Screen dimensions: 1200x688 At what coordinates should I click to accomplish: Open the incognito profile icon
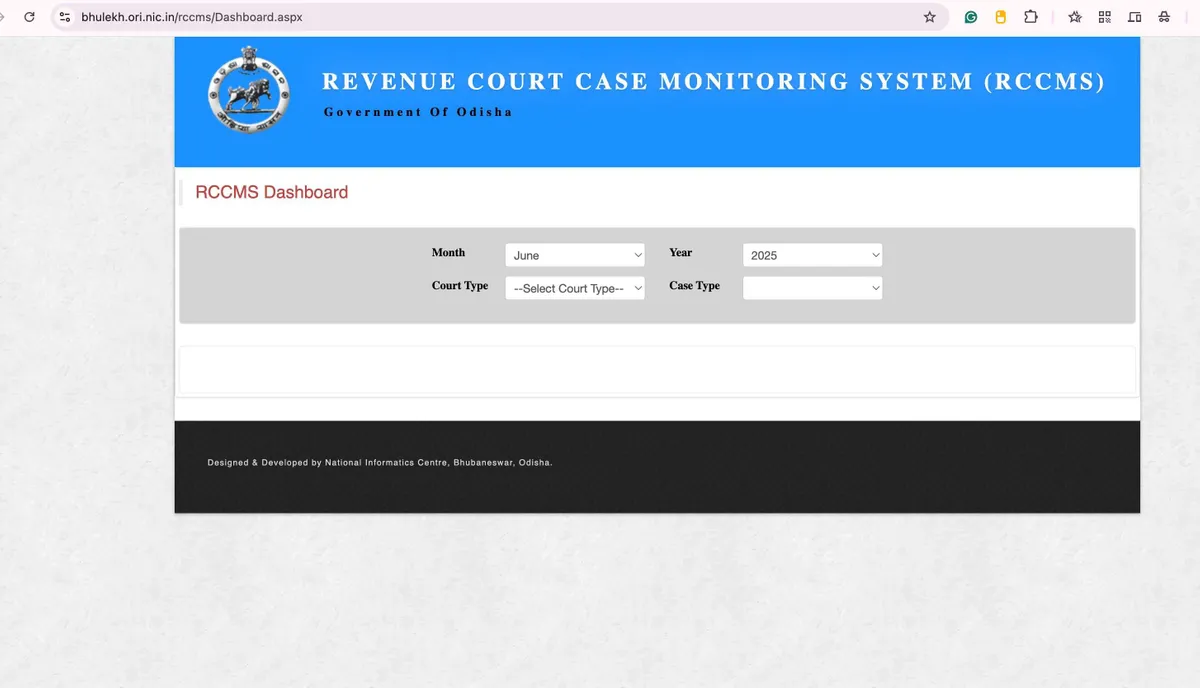[x=1163, y=17]
